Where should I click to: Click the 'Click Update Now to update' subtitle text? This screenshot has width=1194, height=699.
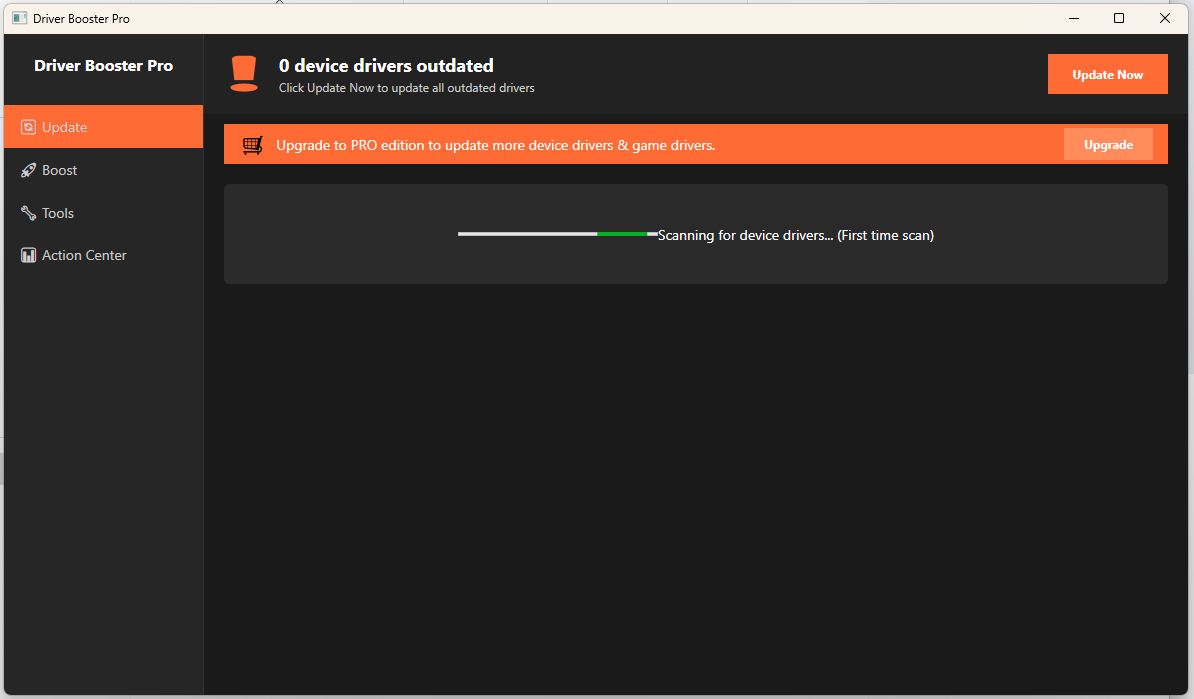[407, 88]
